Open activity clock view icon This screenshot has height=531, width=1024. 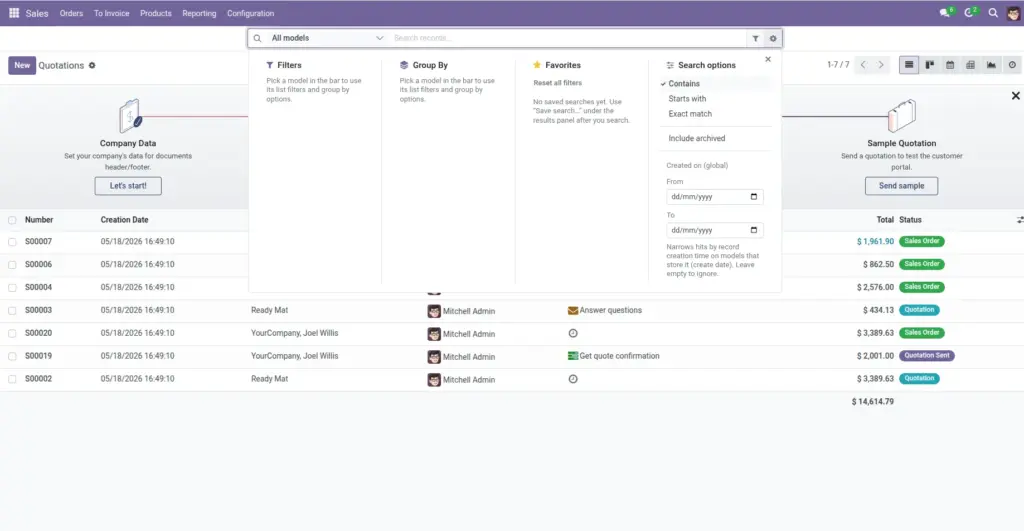(x=1012, y=65)
